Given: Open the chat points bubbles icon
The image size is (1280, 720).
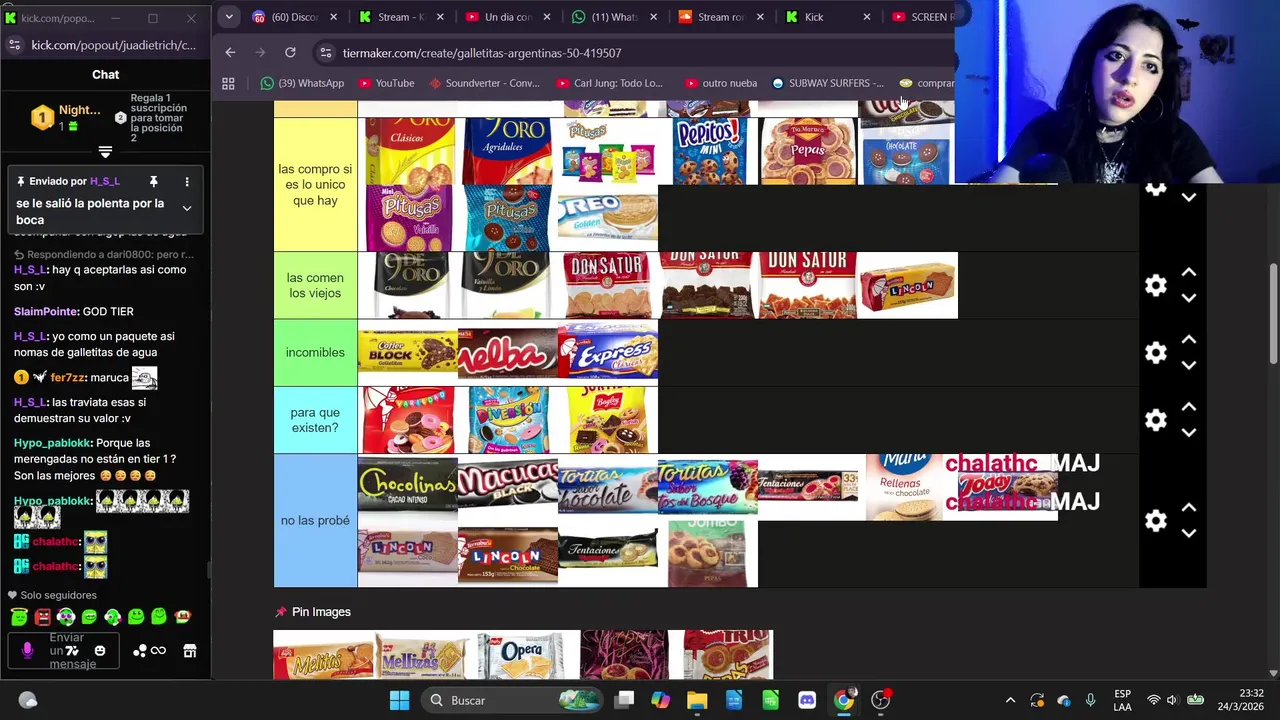Looking at the screenshot, I should click(x=140, y=651).
